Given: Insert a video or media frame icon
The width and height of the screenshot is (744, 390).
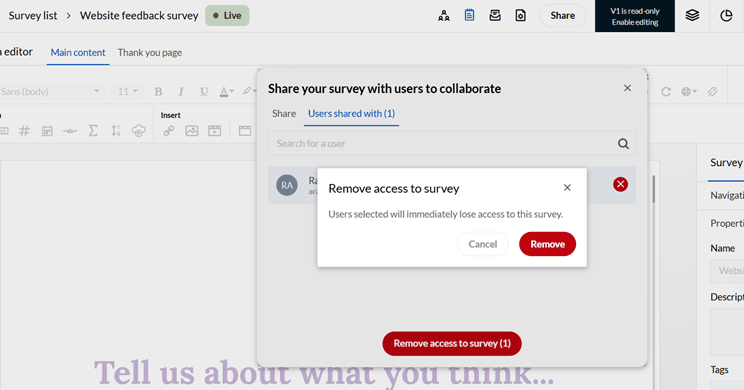Looking at the screenshot, I should click(x=214, y=131).
